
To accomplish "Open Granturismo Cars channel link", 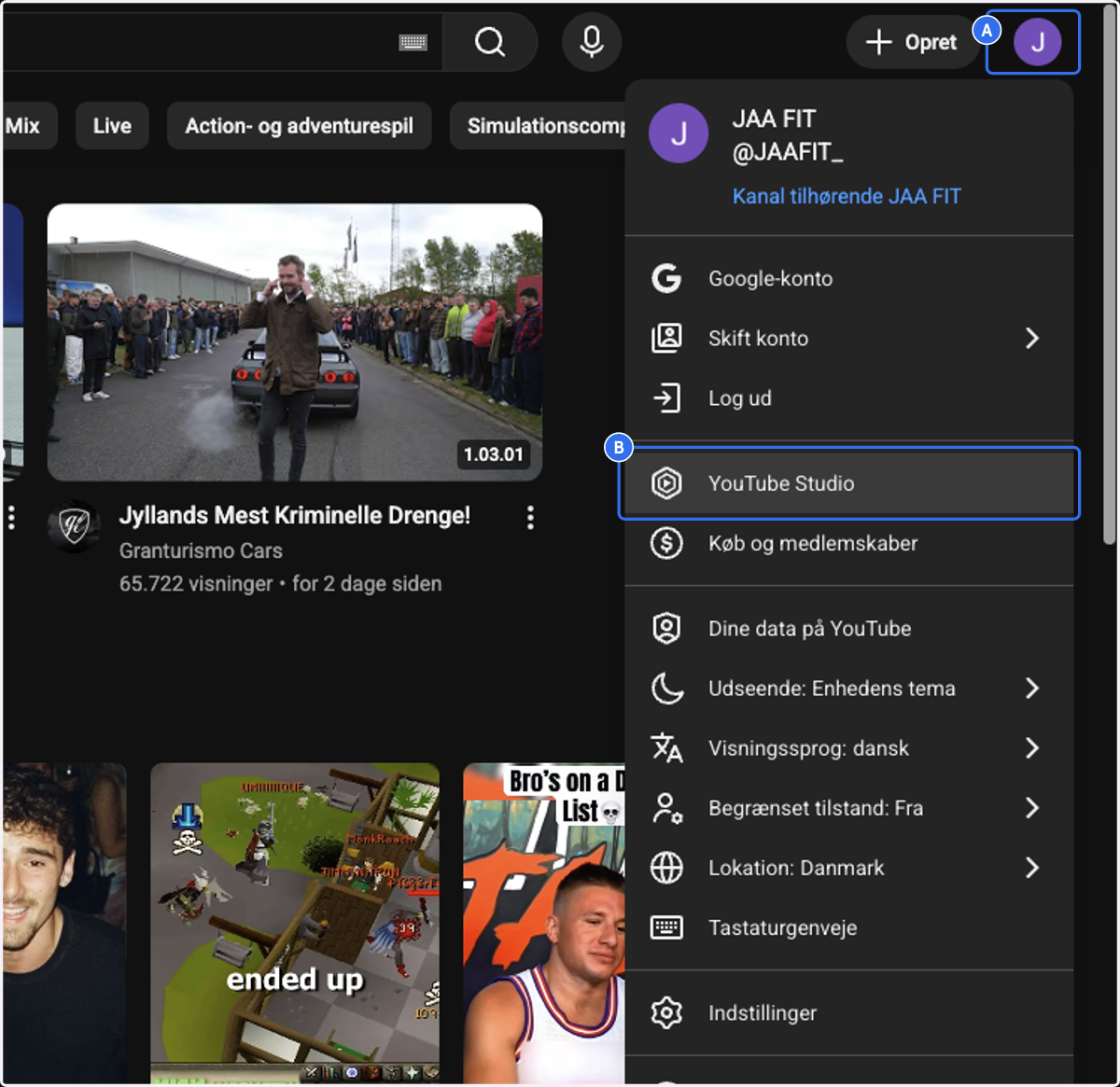I will pyautogui.click(x=201, y=550).
